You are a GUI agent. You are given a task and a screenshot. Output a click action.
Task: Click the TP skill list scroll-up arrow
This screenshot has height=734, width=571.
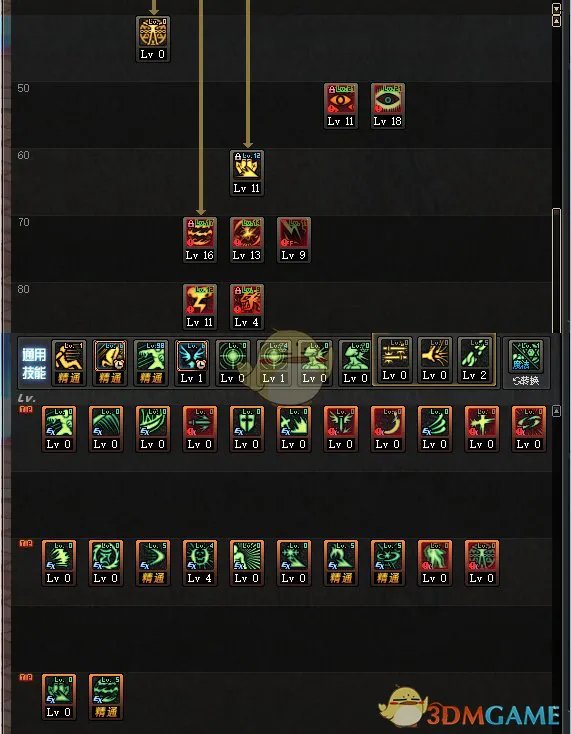pos(556,411)
